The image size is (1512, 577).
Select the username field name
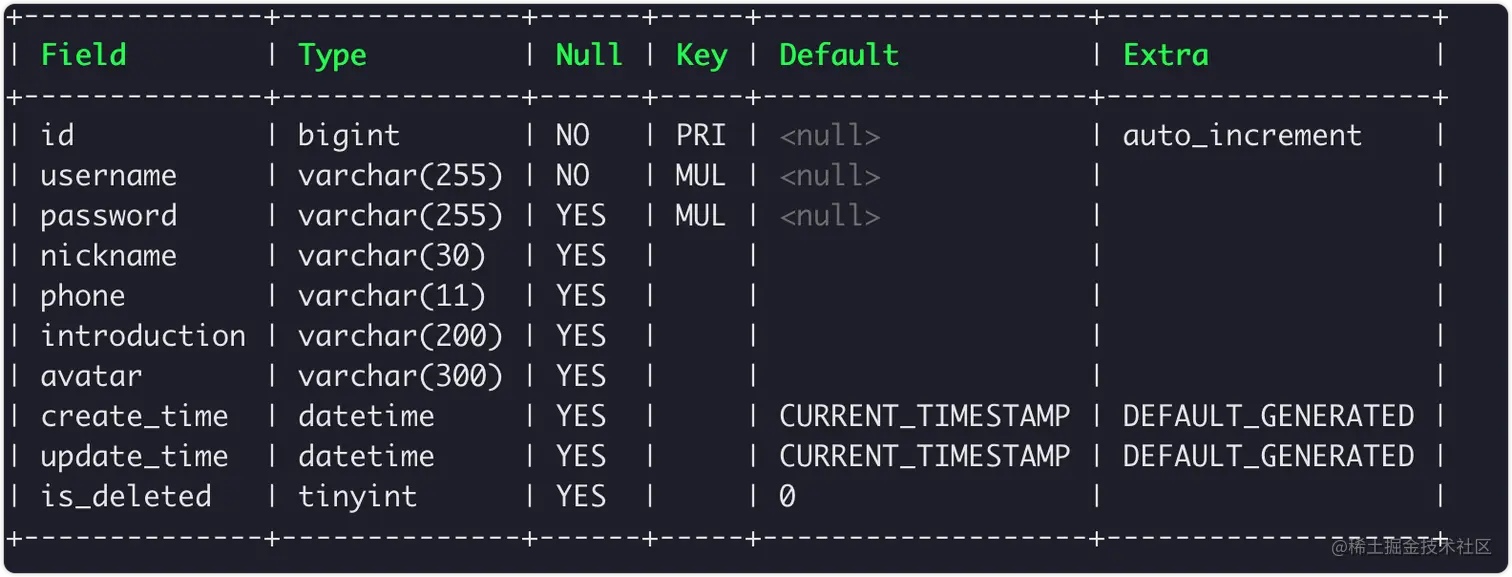coord(109,176)
